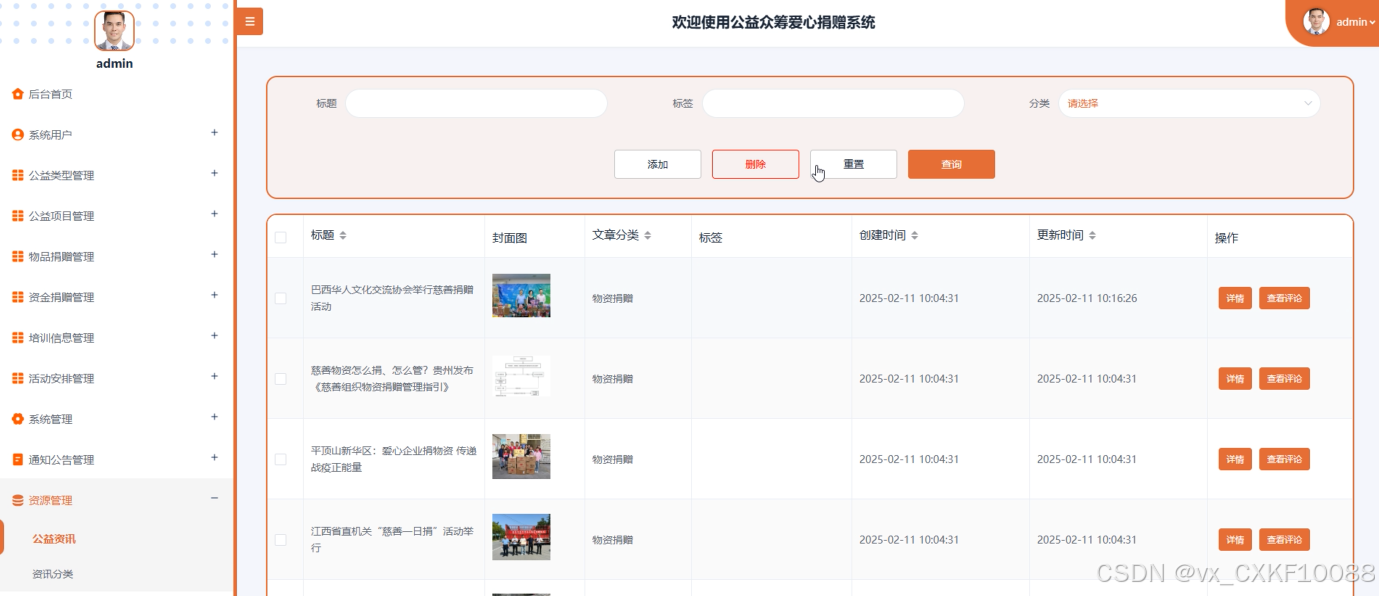
Task: Click the admin avatar in the top-right corner
Action: tap(1316, 21)
